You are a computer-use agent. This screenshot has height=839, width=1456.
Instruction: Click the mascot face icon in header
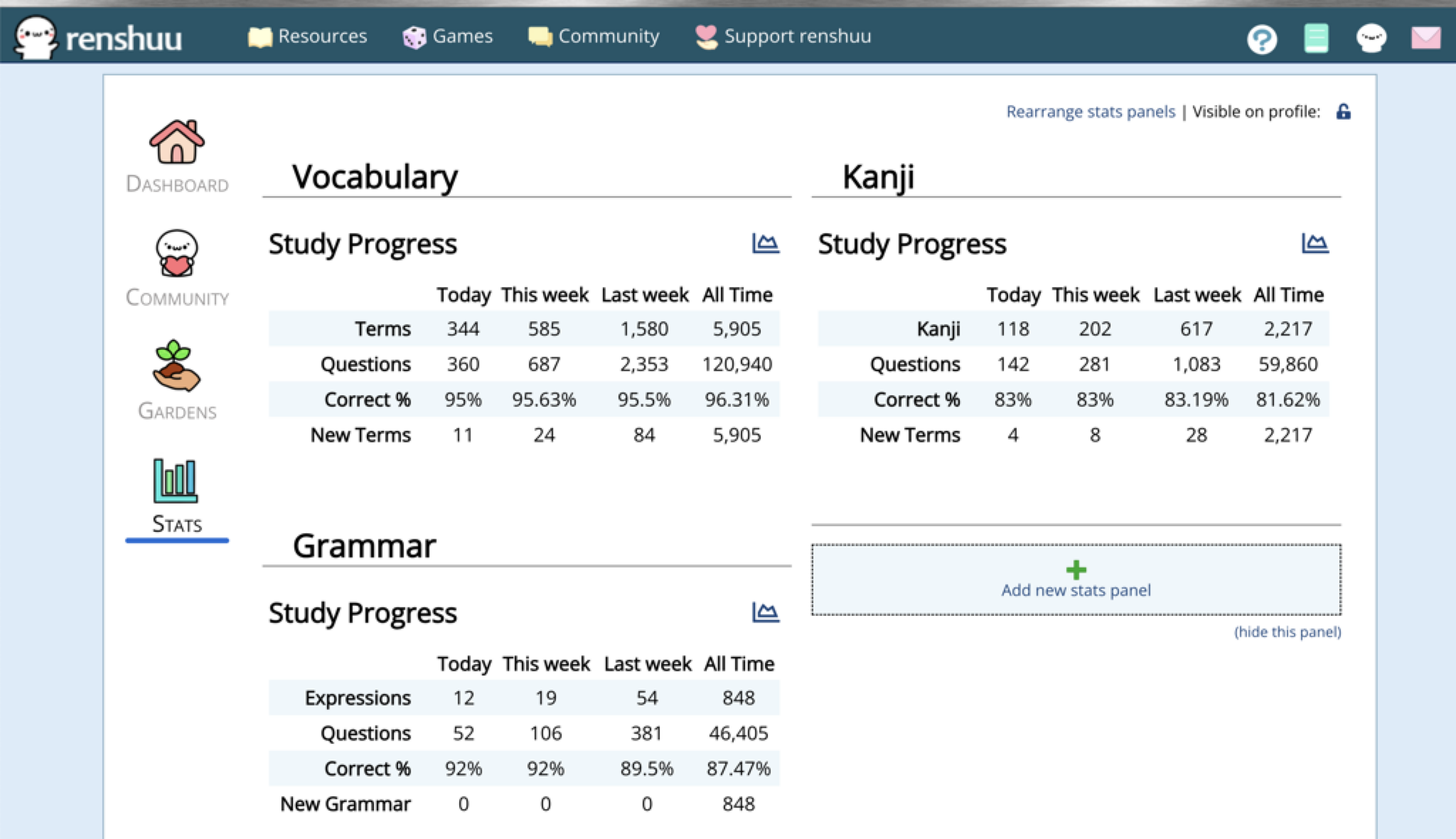(1371, 38)
